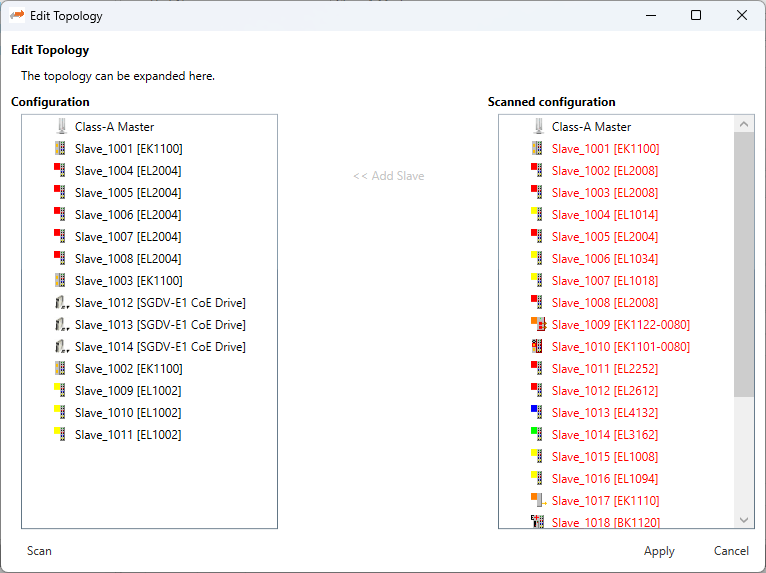
Task: Click the << Add Slave button
Action: point(388,176)
